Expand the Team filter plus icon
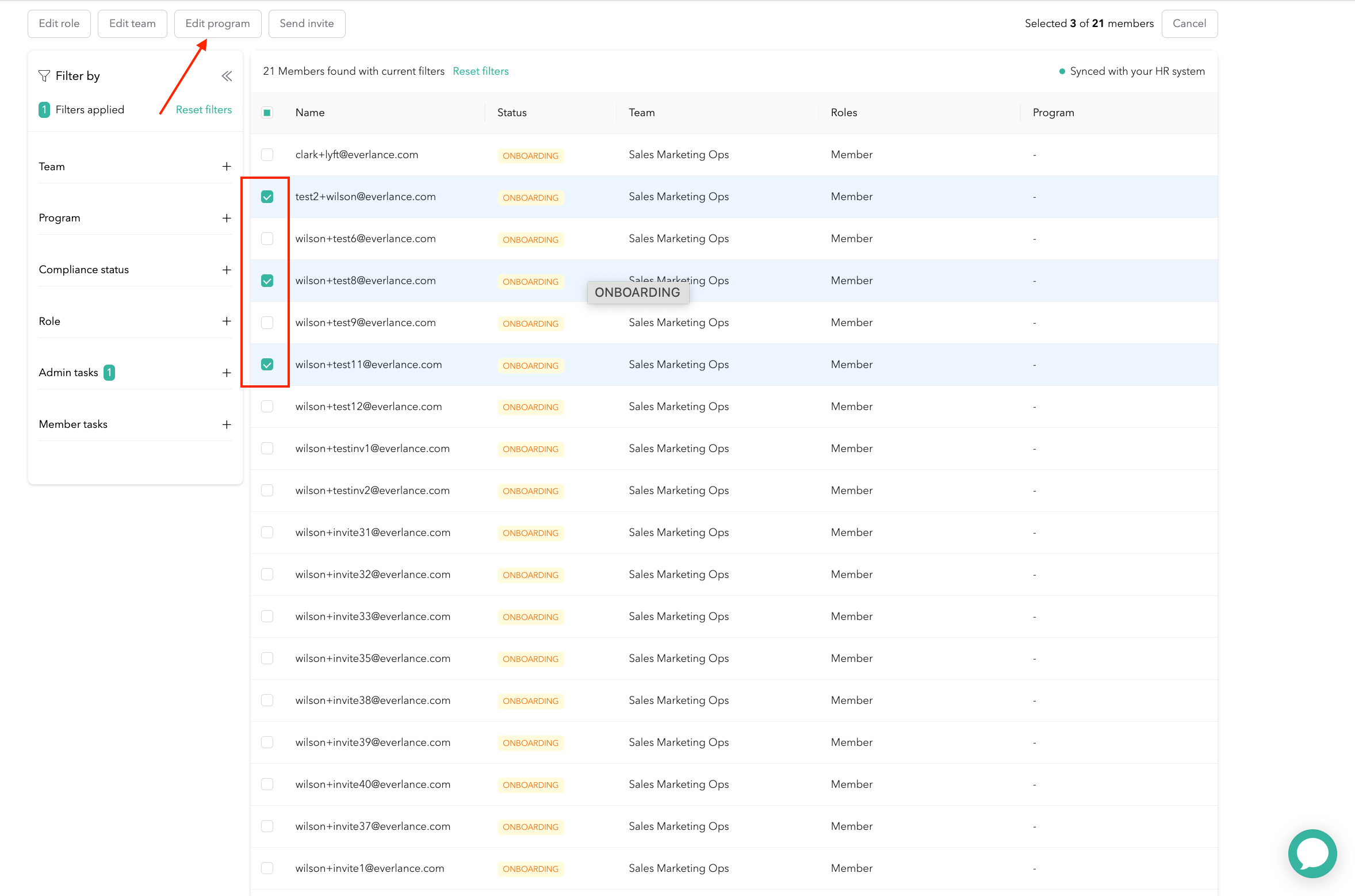Image resolution: width=1355 pixels, height=896 pixels. point(227,166)
